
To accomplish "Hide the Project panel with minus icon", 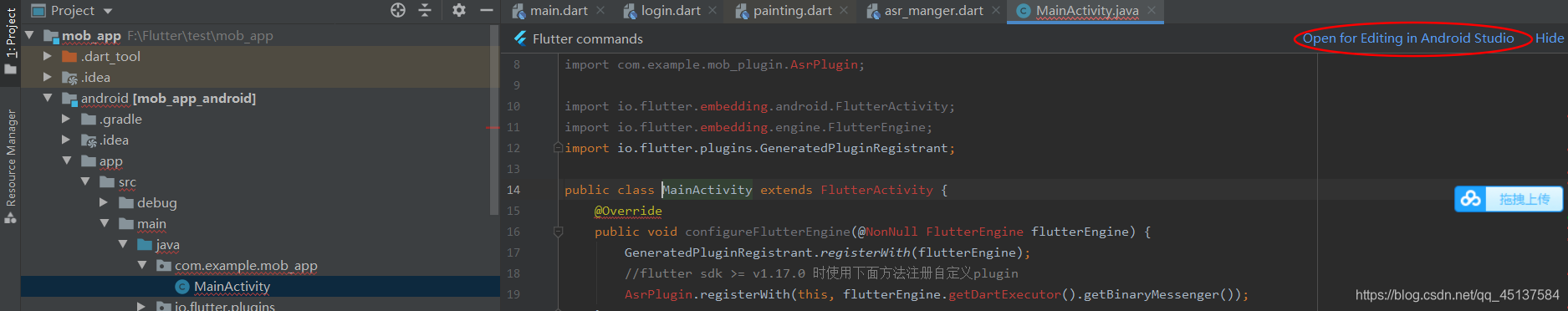I will point(487,10).
